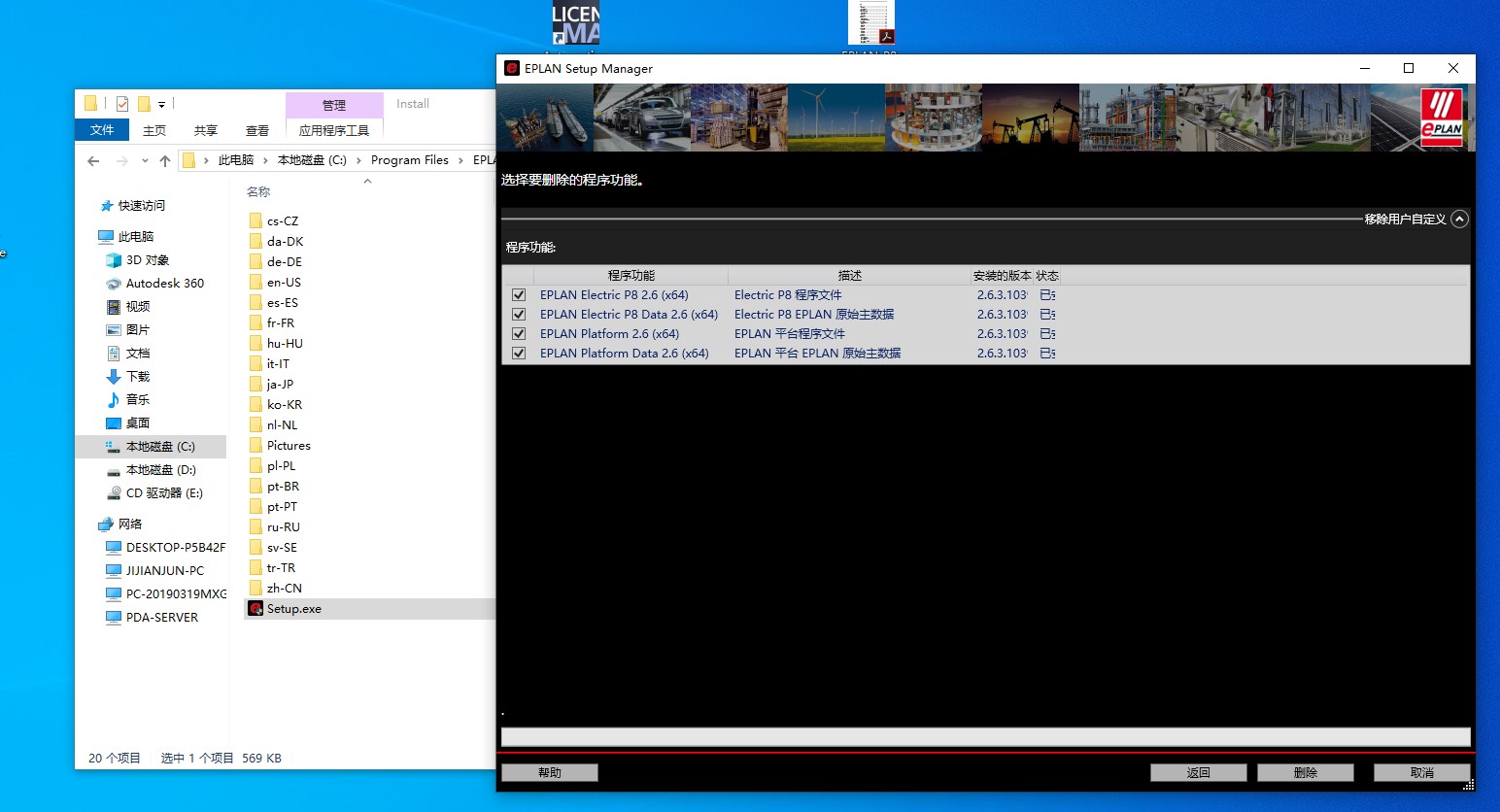
Task: Click the PC-20190319MXG computer icon
Action: pyautogui.click(x=114, y=594)
